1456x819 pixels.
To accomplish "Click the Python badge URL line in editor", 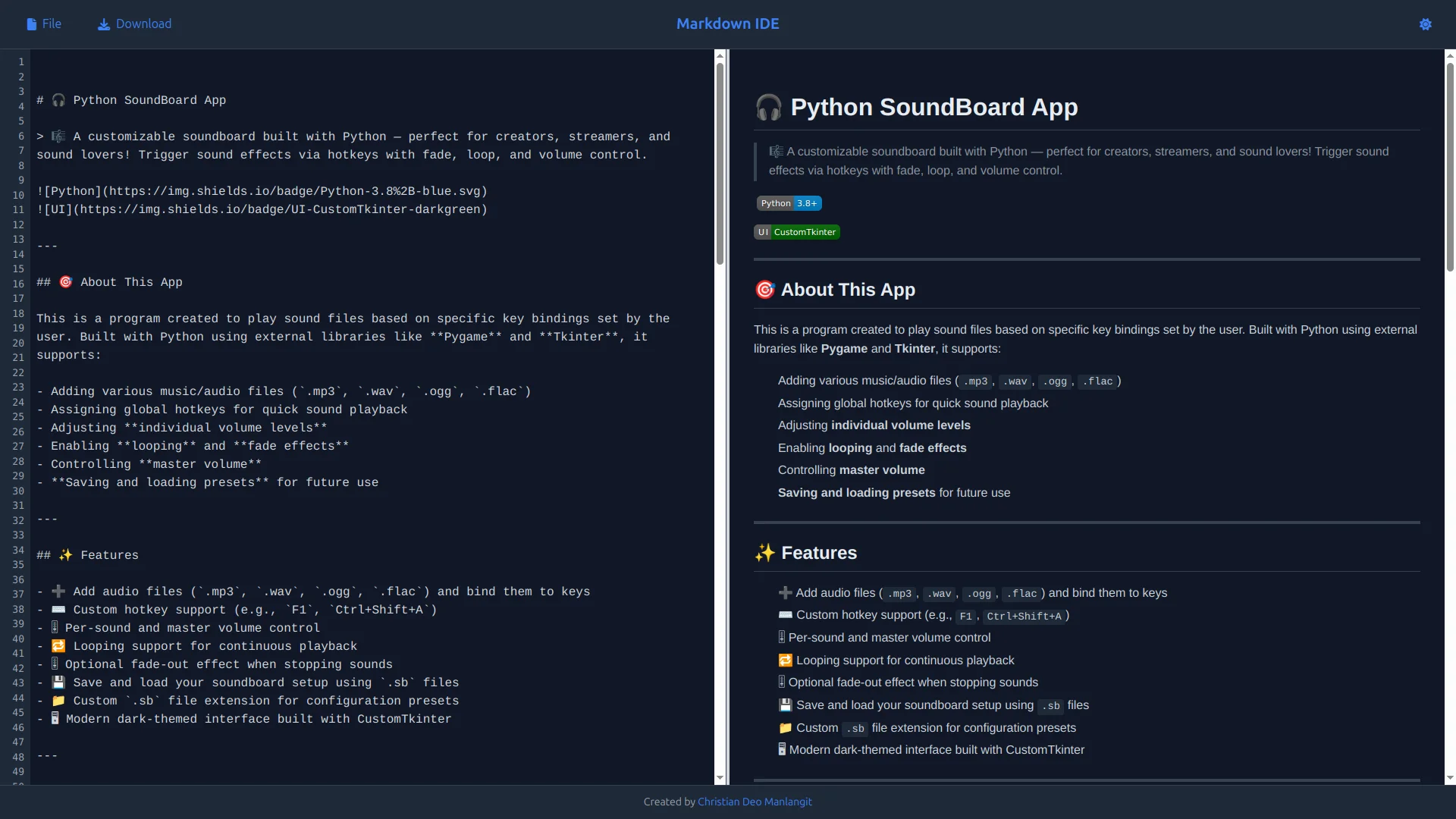I will (x=262, y=191).
